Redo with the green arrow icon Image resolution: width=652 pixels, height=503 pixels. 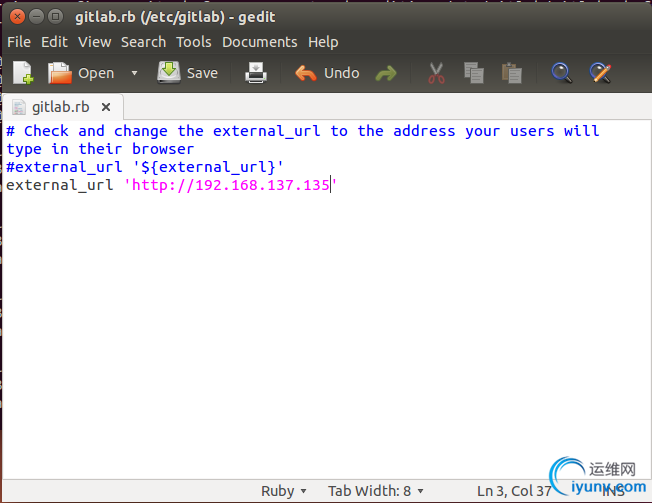(x=386, y=74)
